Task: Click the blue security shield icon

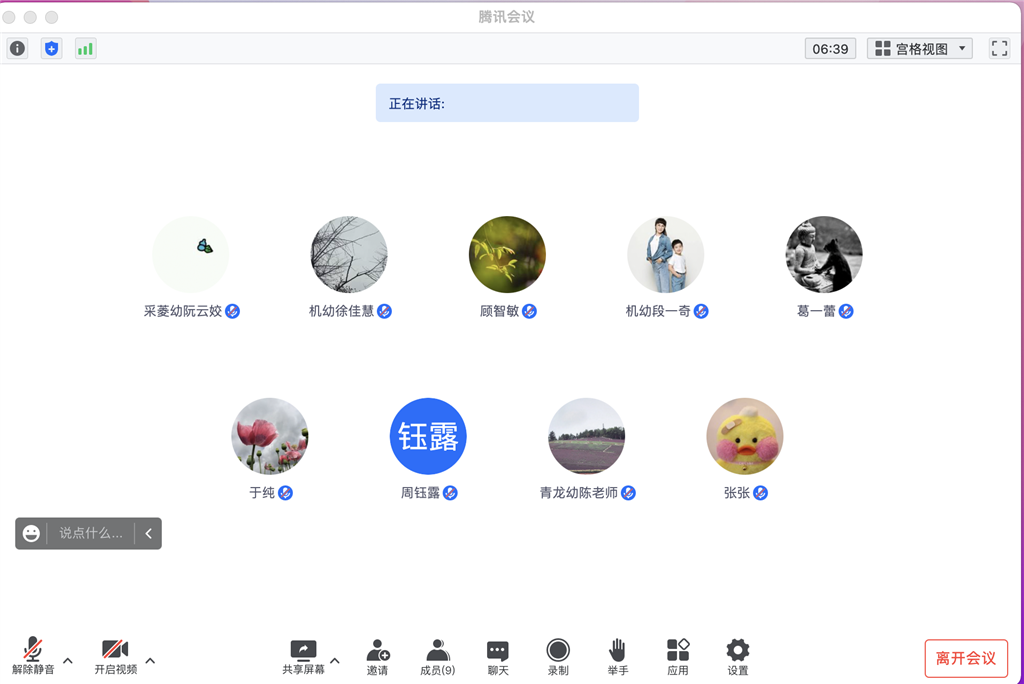Action: pyautogui.click(x=51, y=48)
